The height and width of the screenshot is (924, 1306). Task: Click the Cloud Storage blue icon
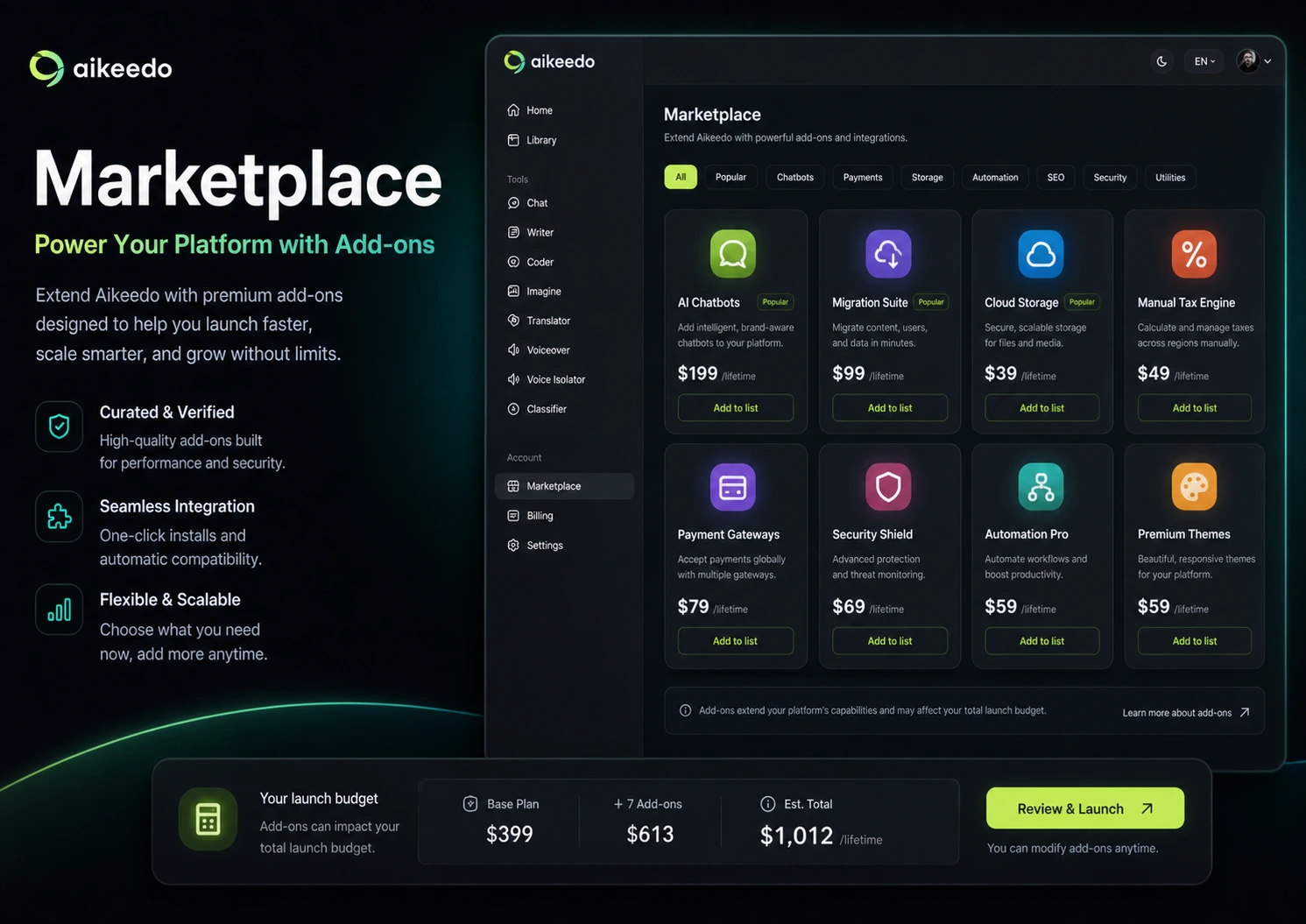[x=1041, y=254]
